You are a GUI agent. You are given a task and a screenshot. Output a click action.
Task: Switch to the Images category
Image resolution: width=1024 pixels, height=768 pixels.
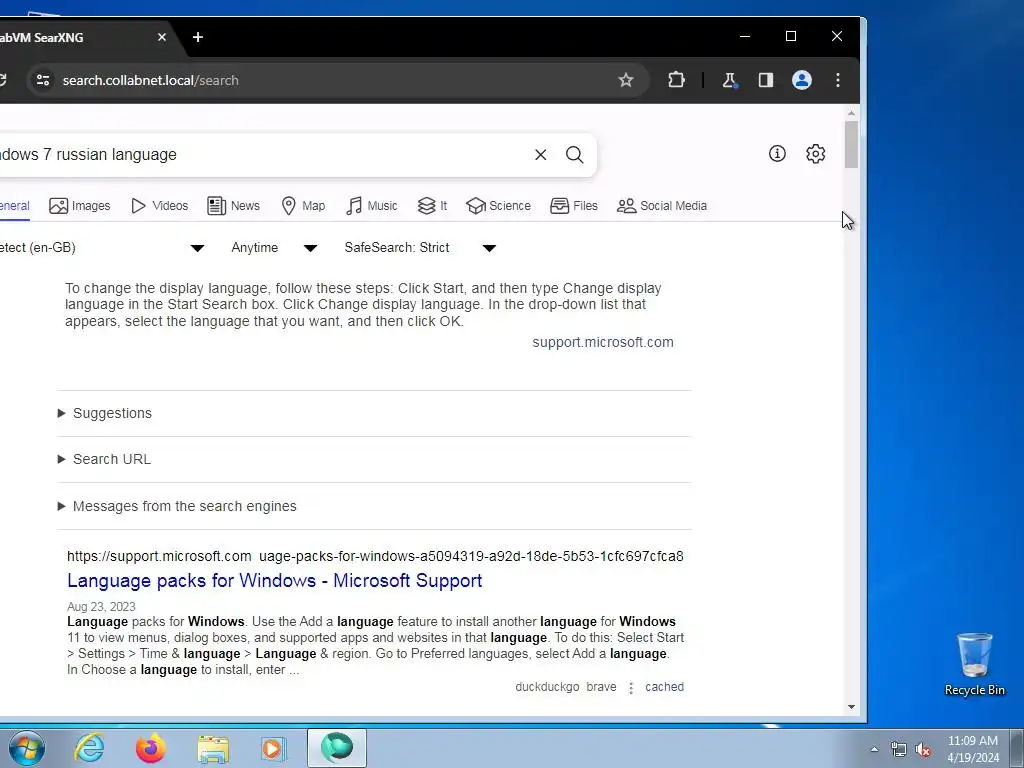(80, 206)
